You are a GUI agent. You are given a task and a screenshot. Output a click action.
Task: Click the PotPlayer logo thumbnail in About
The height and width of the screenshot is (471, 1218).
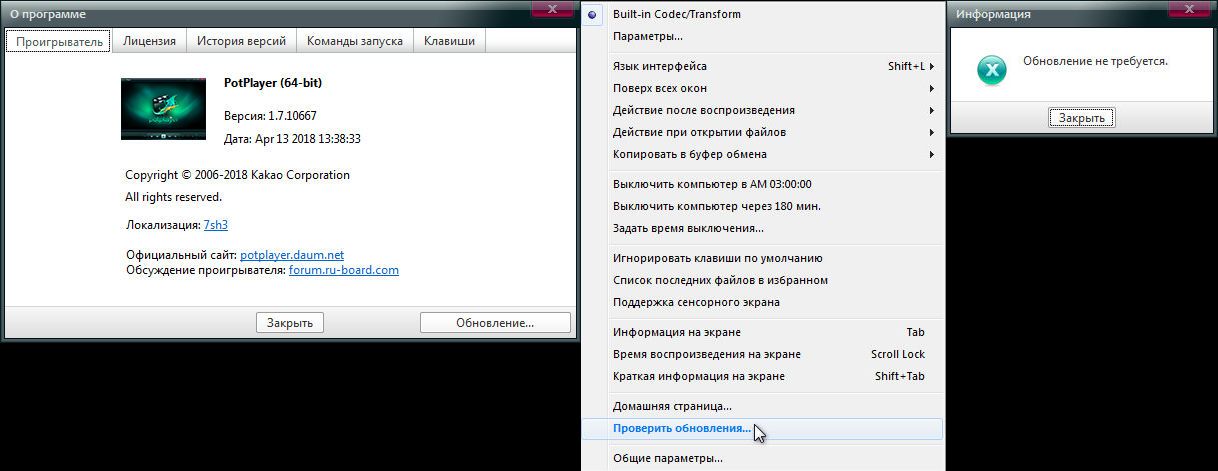click(x=164, y=108)
